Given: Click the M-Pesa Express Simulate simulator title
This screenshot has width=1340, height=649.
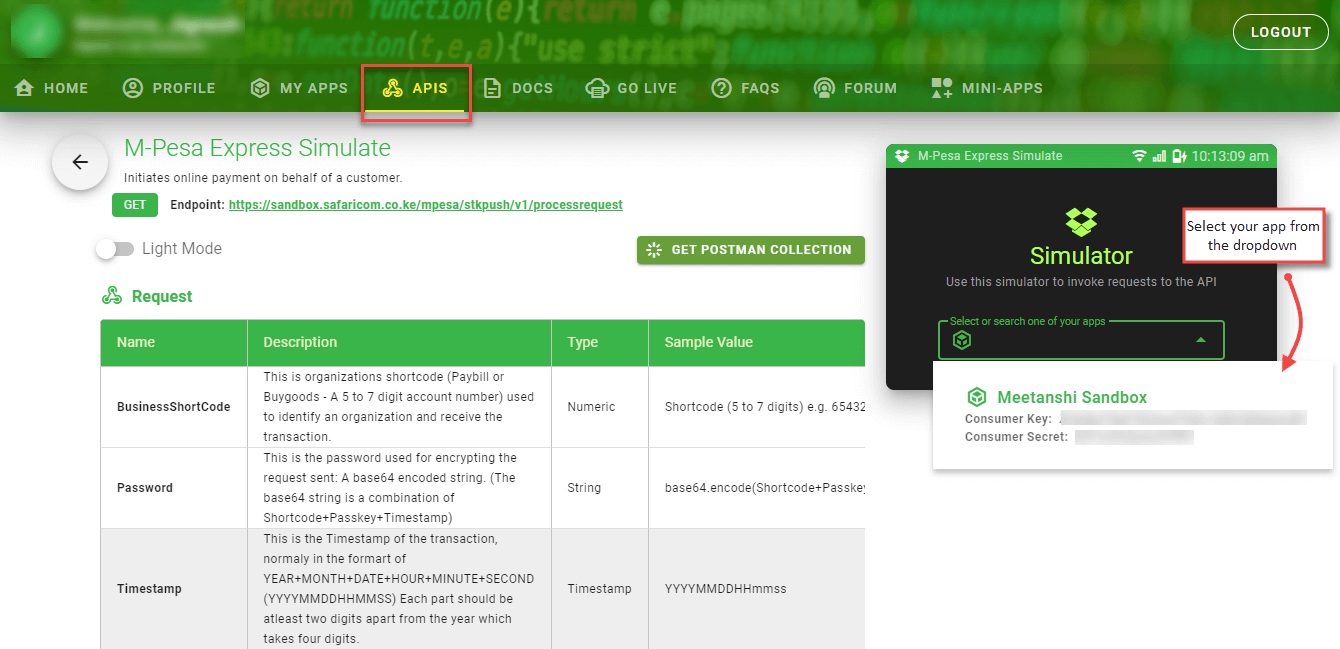Looking at the screenshot, I should (x=990, y=156).
